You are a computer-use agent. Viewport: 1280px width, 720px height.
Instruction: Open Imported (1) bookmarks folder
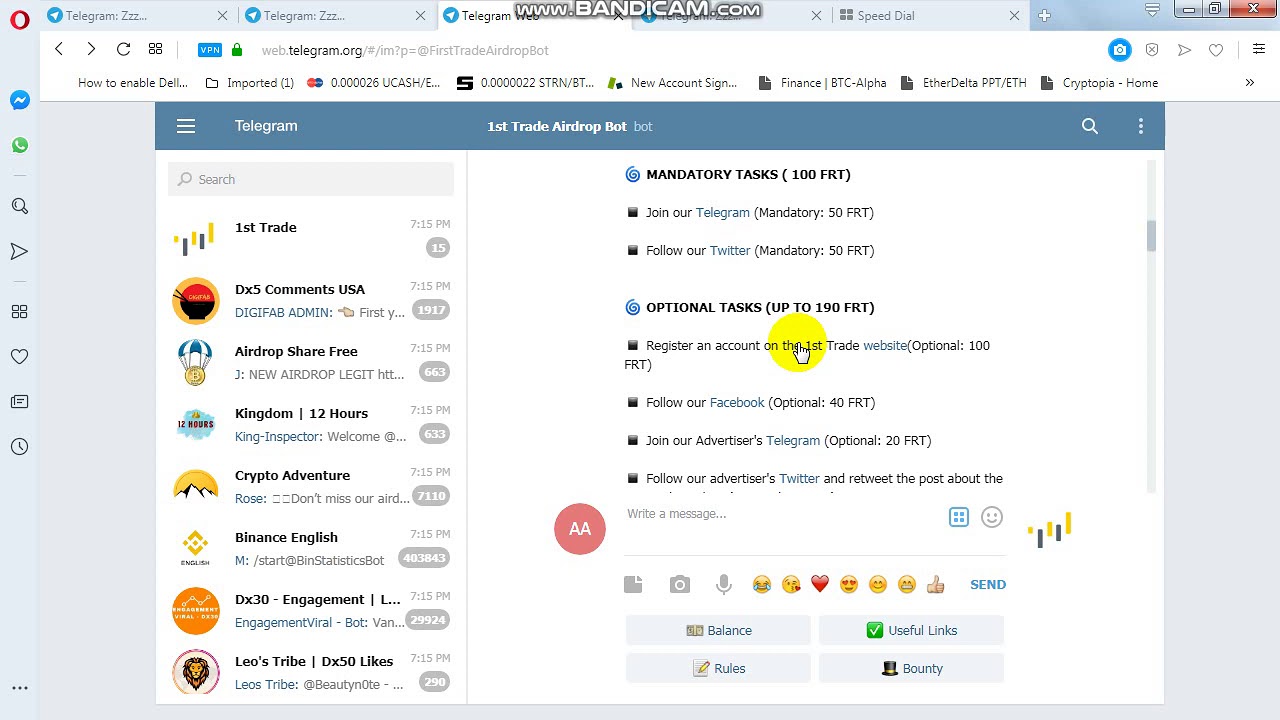[250, 83]
